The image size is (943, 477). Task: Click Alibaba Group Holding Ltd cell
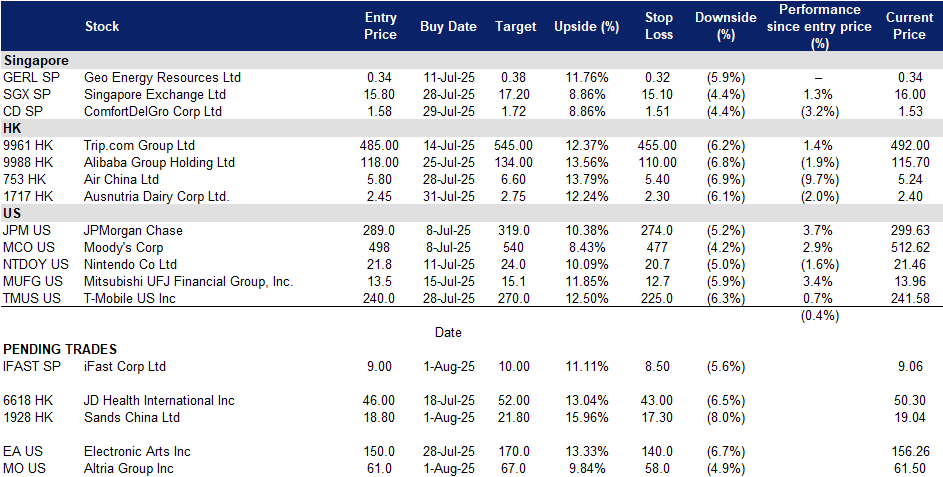159,162
